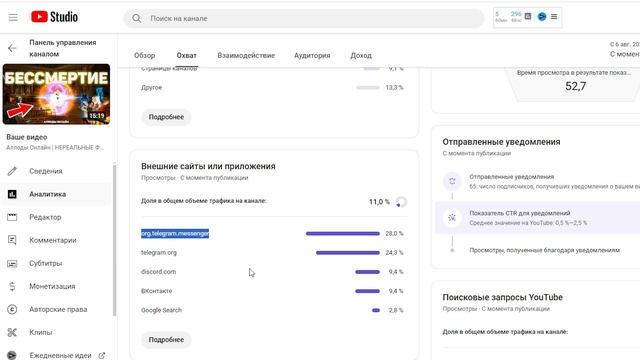Click the Редактор film strip icon
This screenshot has width=640, height=360.
pyautogui.click(x=12, y=217)
